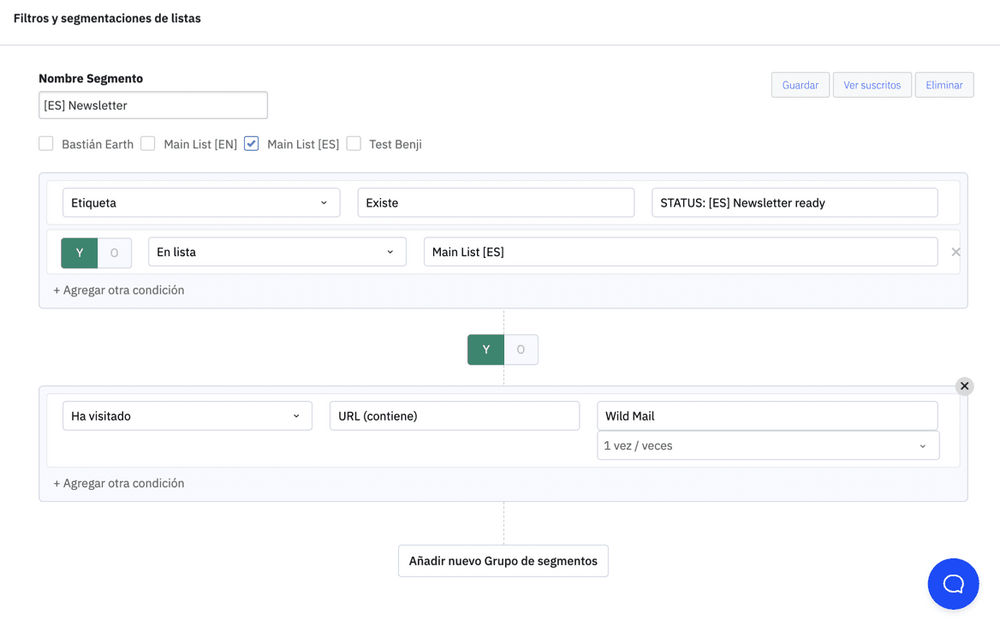Image resolution: width=1000 pixels, height=621 pixels.
Task: Click "Añadir nuevo Grupo de segmentos"
Action: 503,560
